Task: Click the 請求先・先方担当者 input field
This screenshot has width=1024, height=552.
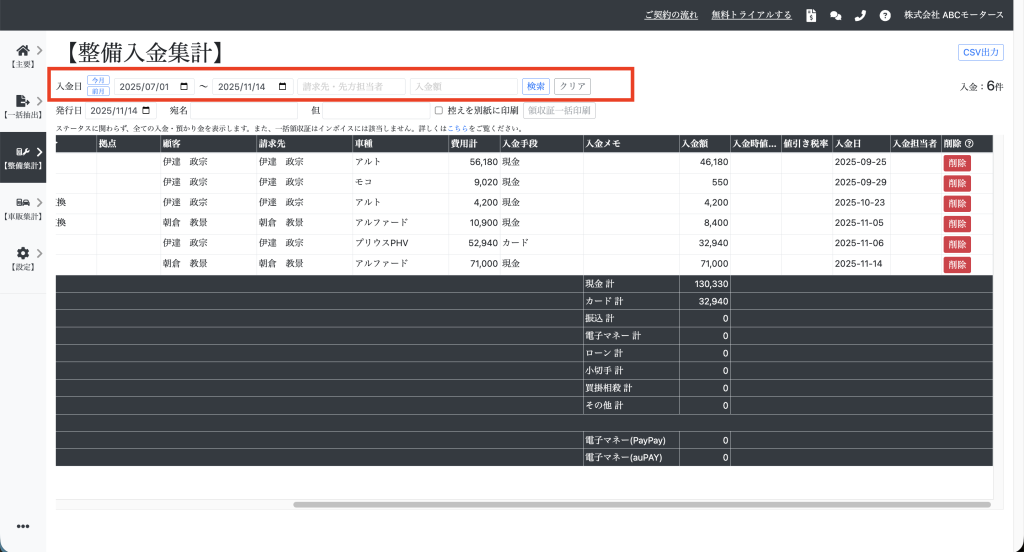Action: 351,87
